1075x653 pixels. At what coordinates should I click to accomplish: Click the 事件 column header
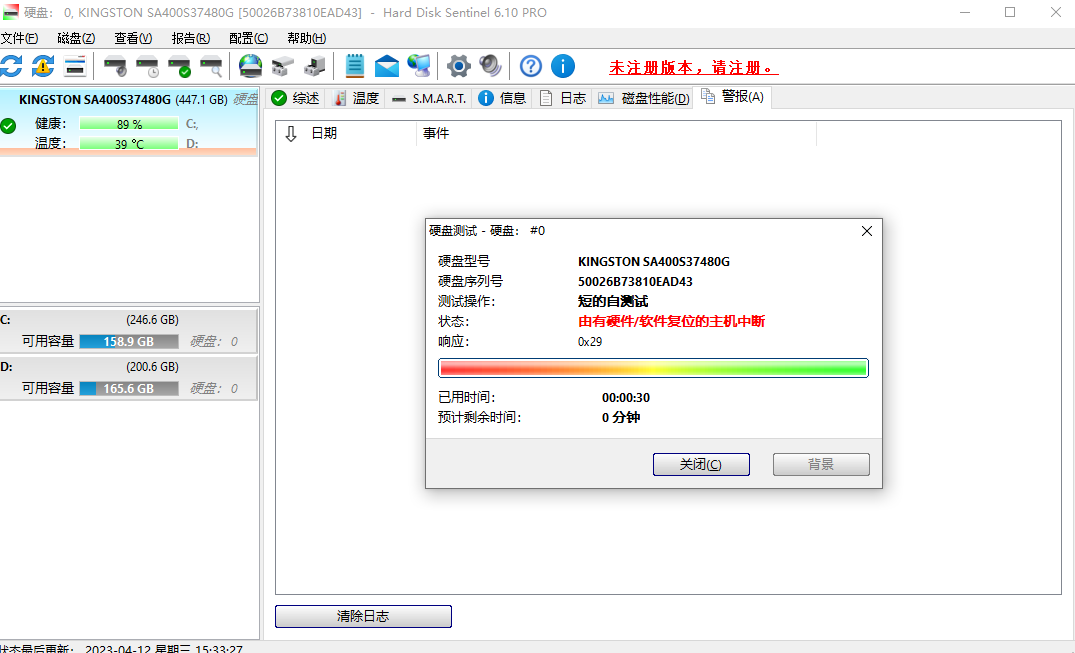[x=436, y=133]
